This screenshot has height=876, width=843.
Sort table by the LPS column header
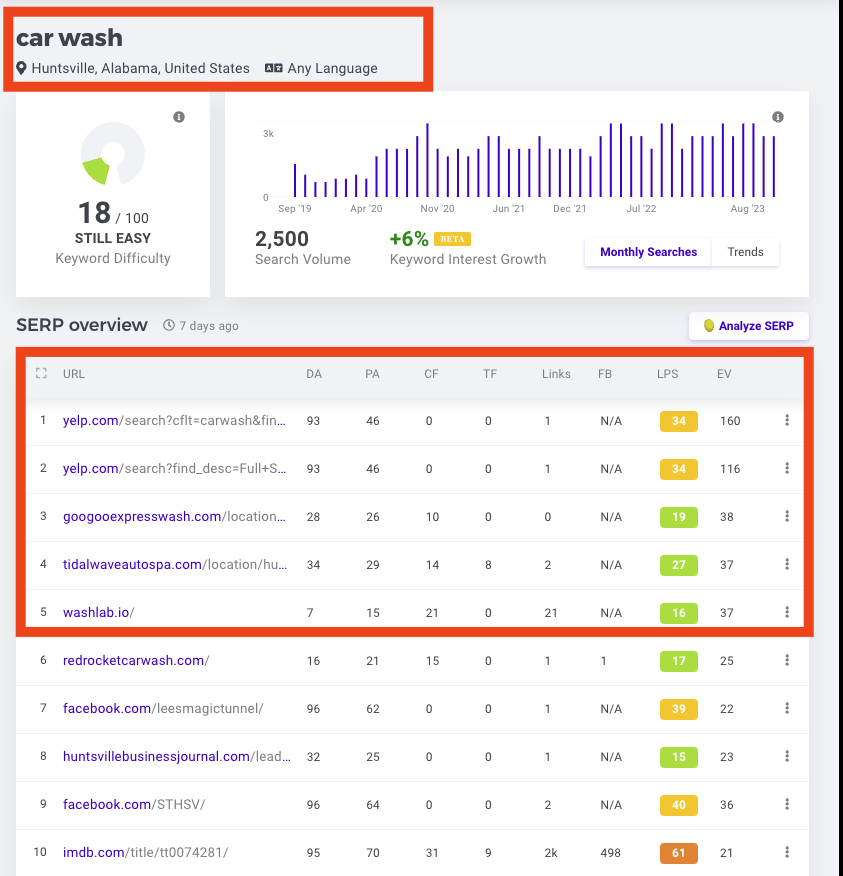(x=667, y=374)
